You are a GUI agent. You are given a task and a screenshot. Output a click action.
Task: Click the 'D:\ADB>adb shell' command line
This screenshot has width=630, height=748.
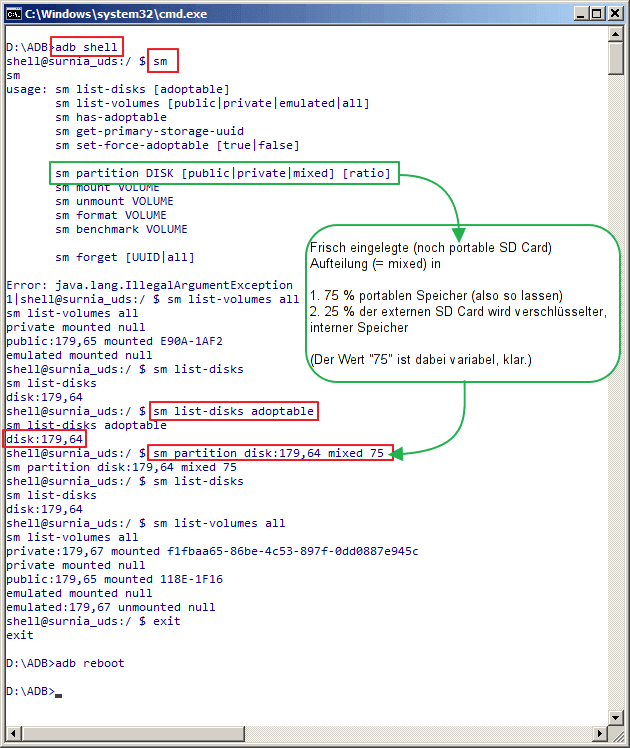(62, 47)
